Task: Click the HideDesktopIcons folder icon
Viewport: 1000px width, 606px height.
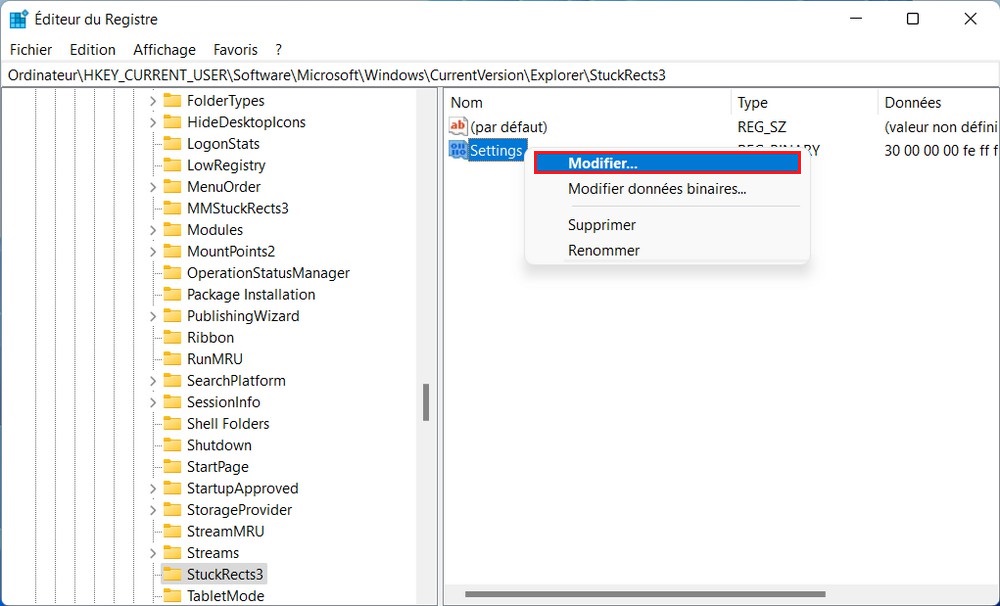Action: [x=172, y=122]
